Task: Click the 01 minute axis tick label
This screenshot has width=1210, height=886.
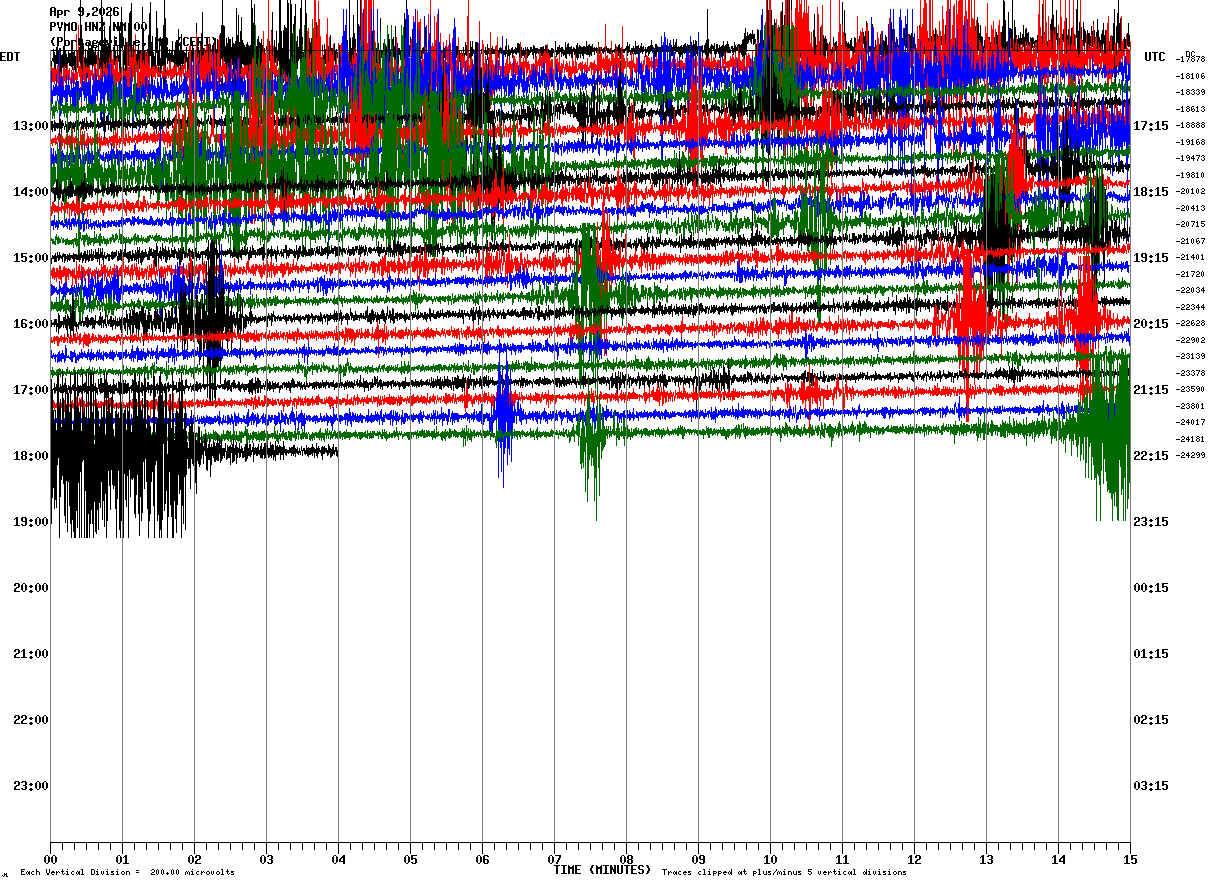Action: [122, 859]
